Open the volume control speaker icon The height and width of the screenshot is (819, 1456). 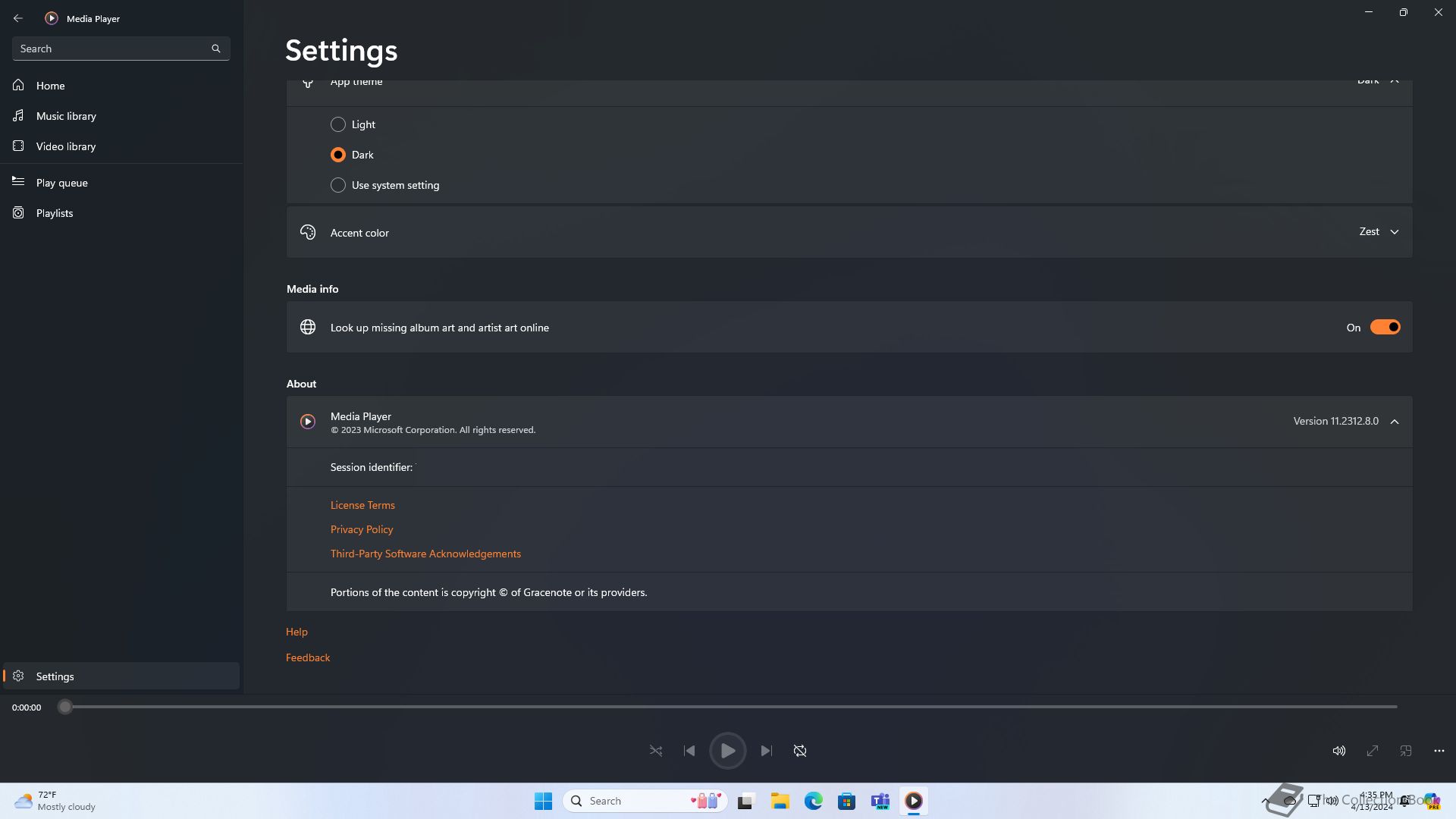[x=1339, y=751]
